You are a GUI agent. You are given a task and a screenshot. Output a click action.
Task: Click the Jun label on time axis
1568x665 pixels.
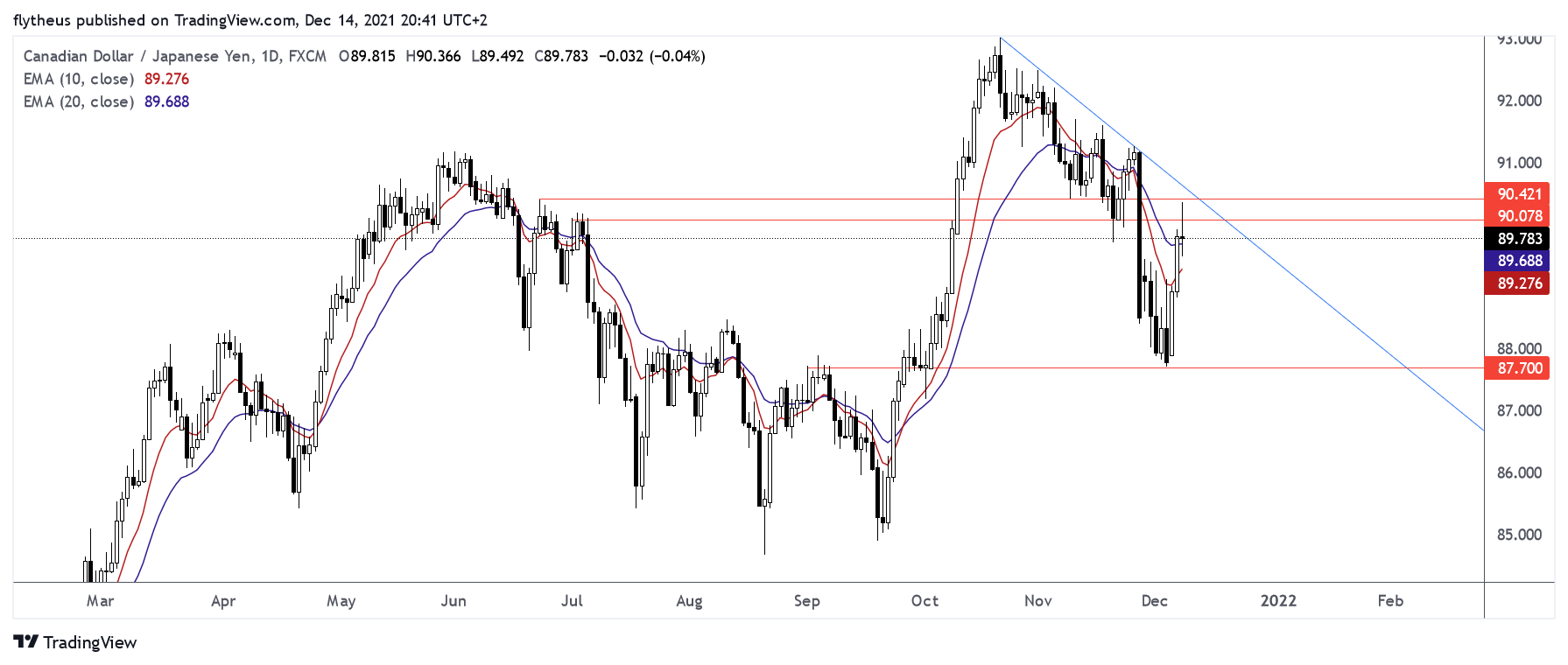coord(454,601)
